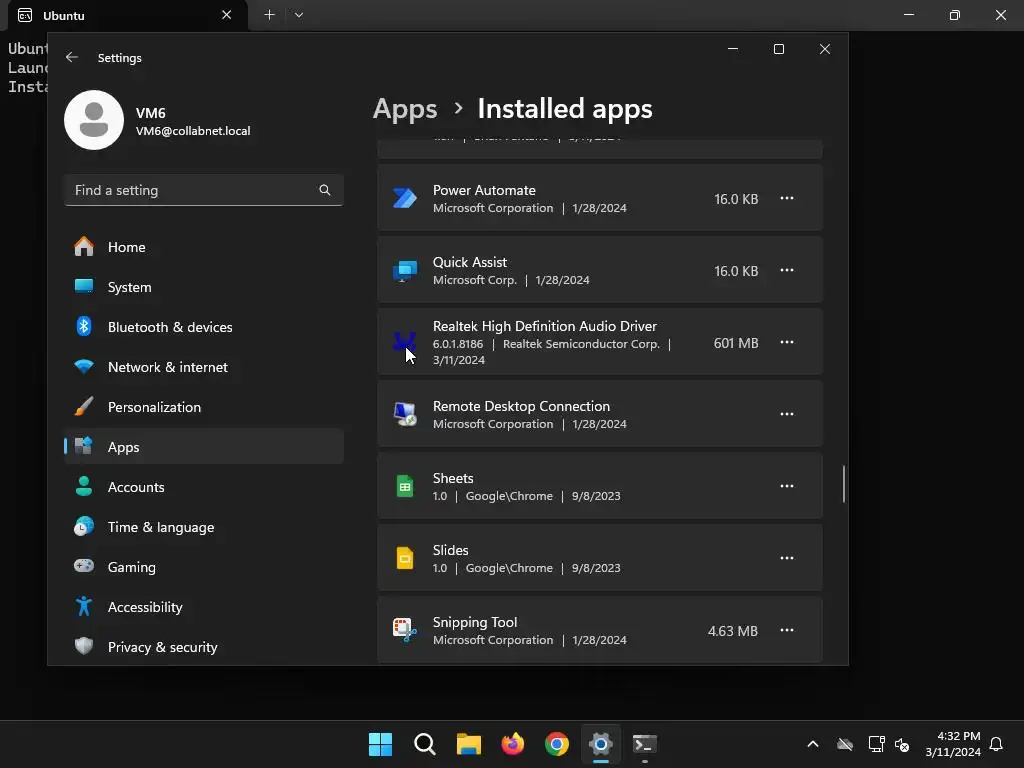Viewport: 1024px width, 768px height.
Task: Click the Google Sheets app icon
Action: coord(405,486)
